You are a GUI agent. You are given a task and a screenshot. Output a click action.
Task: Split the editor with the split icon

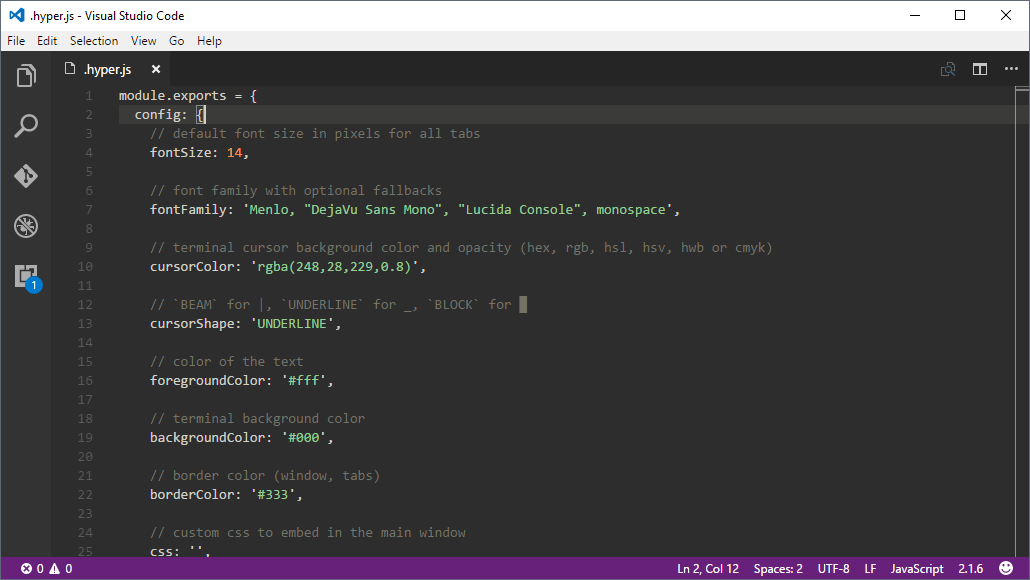(979, 69)
